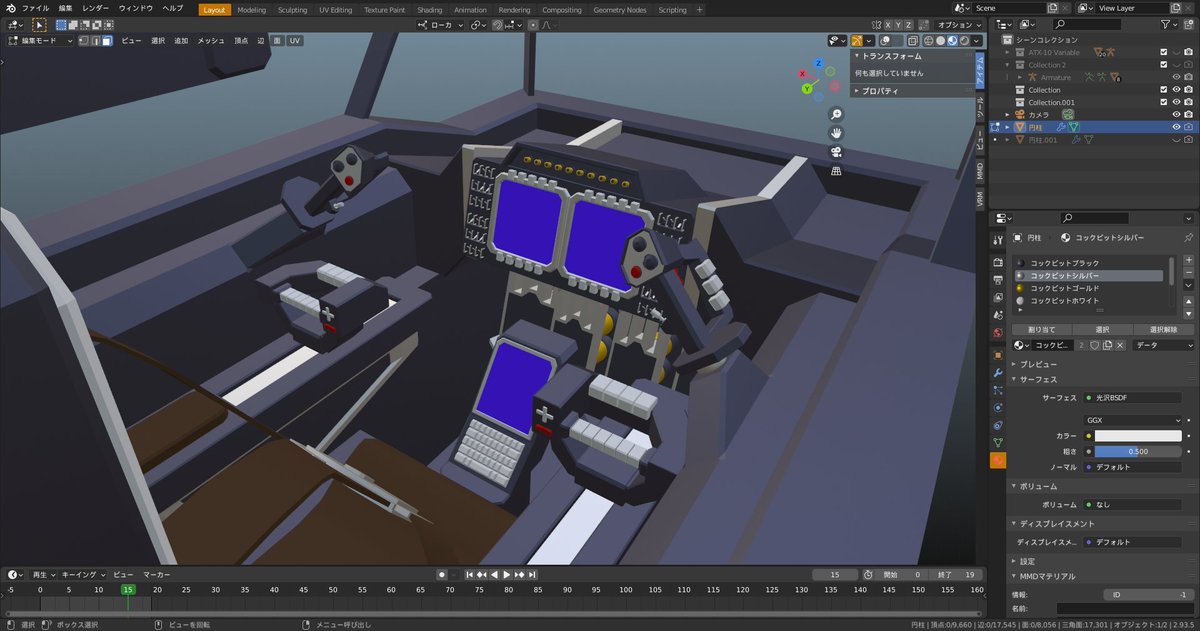
Task: Open the カラー color swatch
Action: [x=1138, y=436]
